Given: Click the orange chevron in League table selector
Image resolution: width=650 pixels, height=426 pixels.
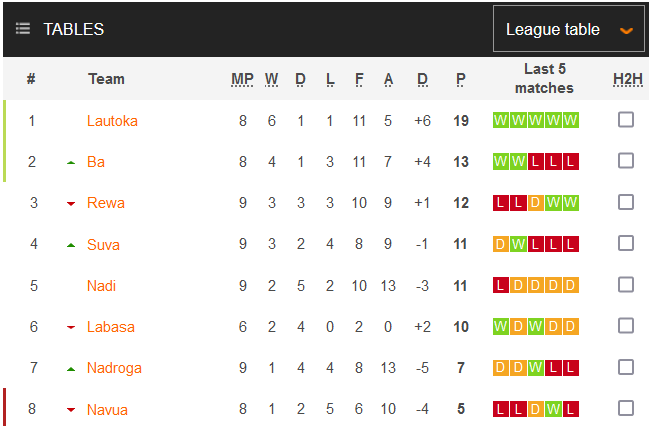Looking at the screenshot, I should point(626,31).
